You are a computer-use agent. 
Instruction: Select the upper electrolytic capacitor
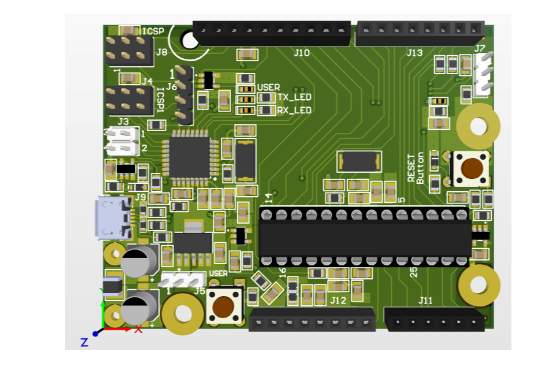[x=139, y=260]
